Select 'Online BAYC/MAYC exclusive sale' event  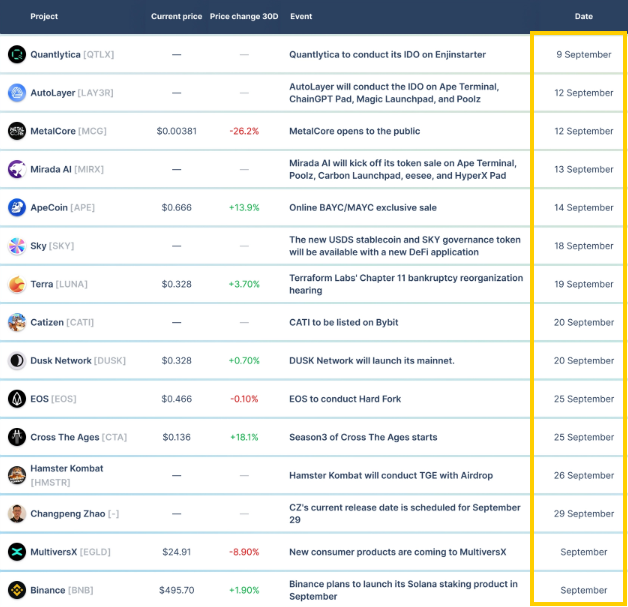point(363,207)
